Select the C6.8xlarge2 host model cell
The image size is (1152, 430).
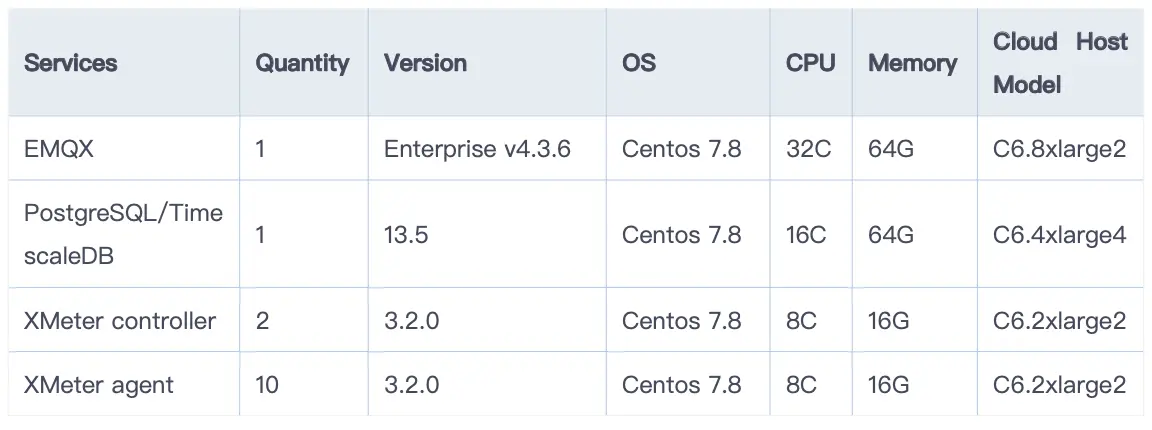[1059, 149]
